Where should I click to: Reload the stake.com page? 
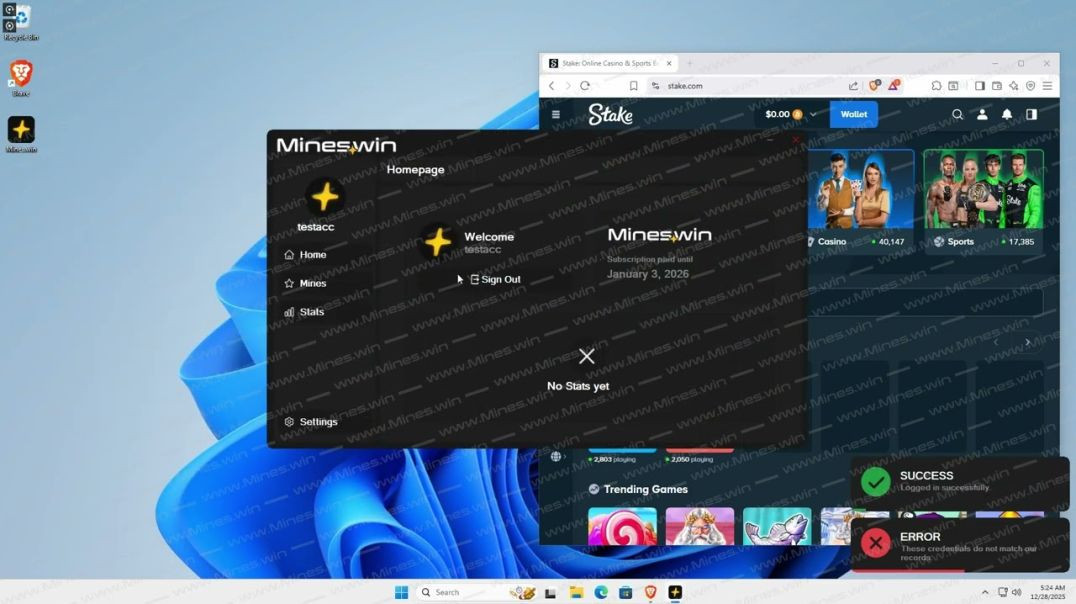coord(585,86)
